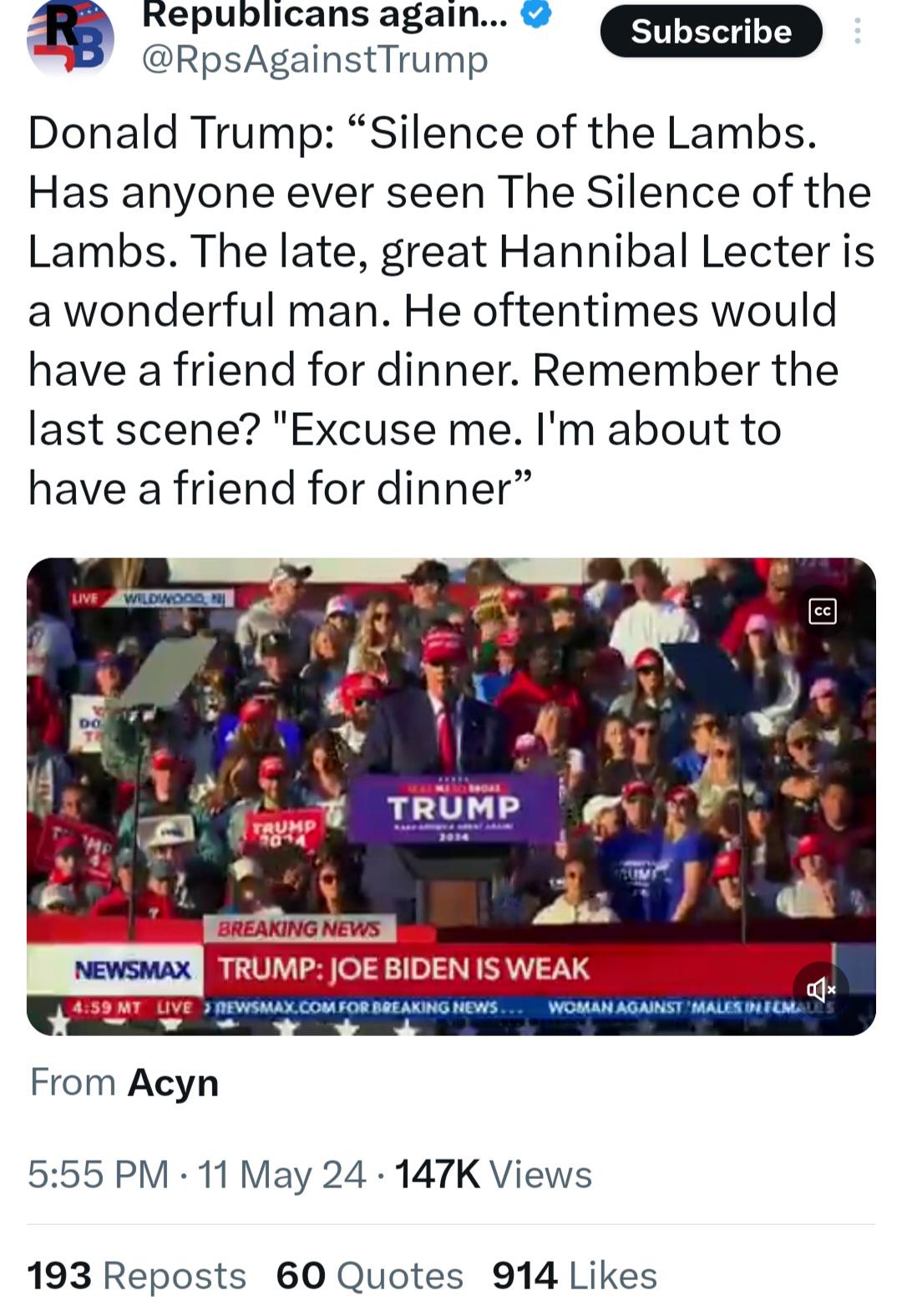Viewport: 902px width, 1316px height.
Task: Unmute the video using the speaker icon
Action: (x=820, y=990)
